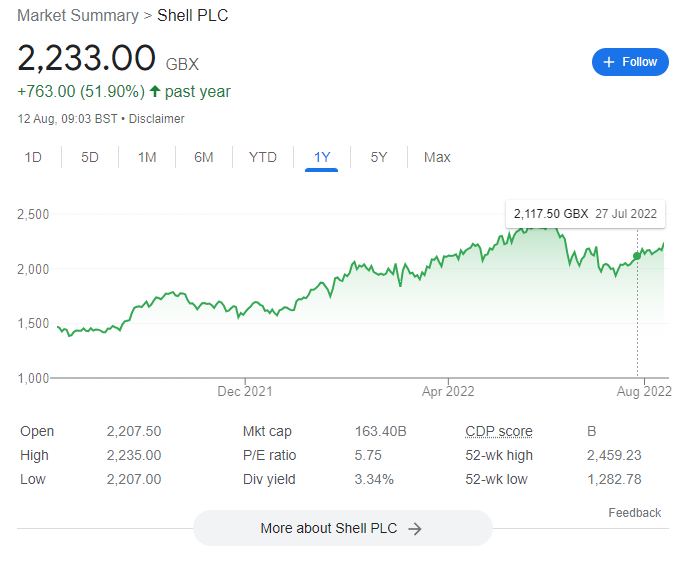Select the 1Y chart range tab
This screenshot has height=565, width=689.
(x=322, y=157)
